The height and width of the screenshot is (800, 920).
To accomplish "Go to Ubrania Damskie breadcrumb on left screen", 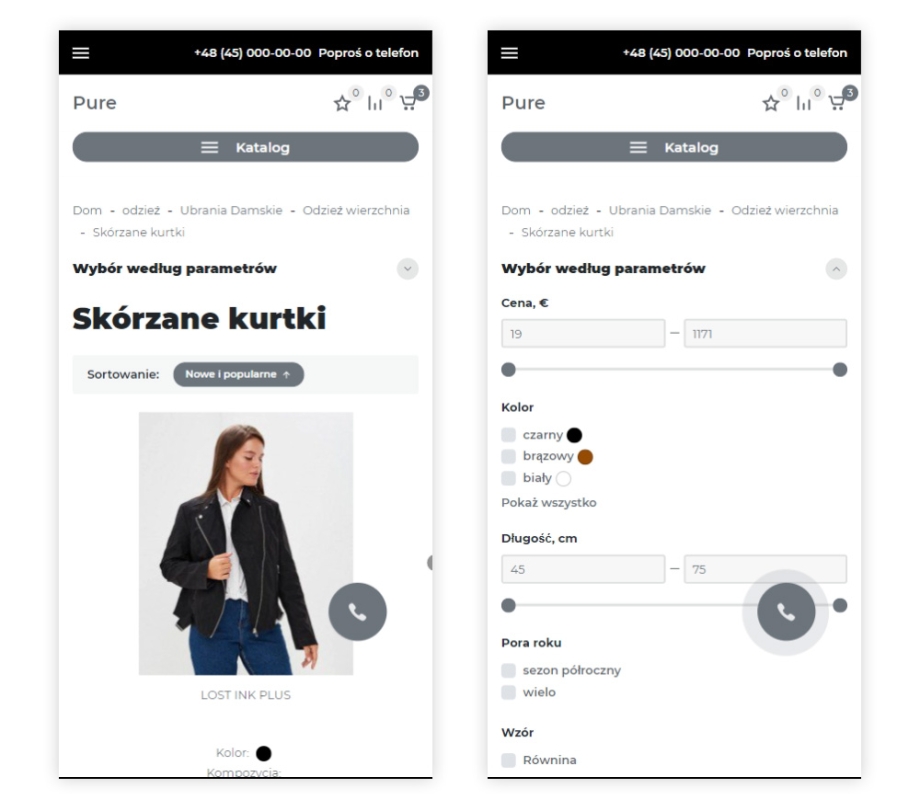I will click(231, 210).
